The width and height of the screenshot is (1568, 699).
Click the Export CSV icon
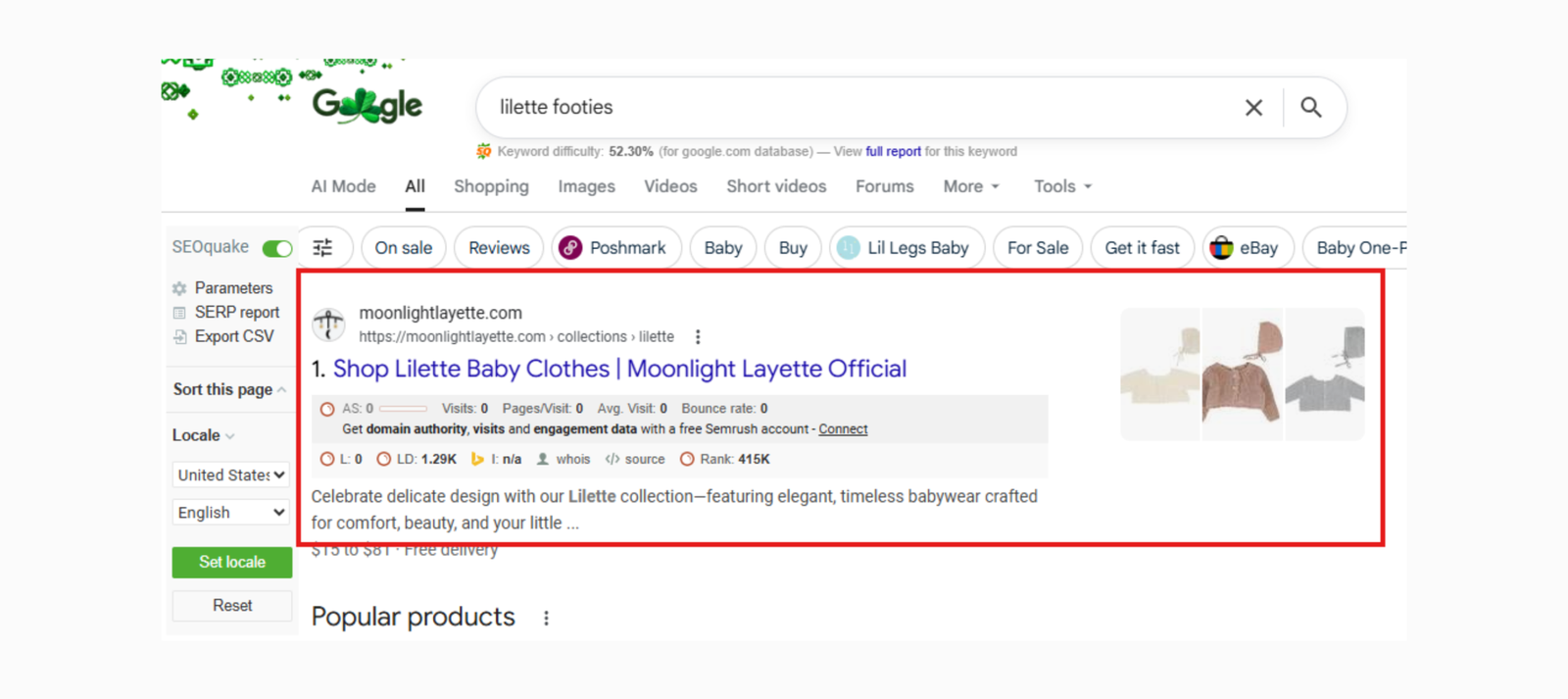click(x=179, y=336)
